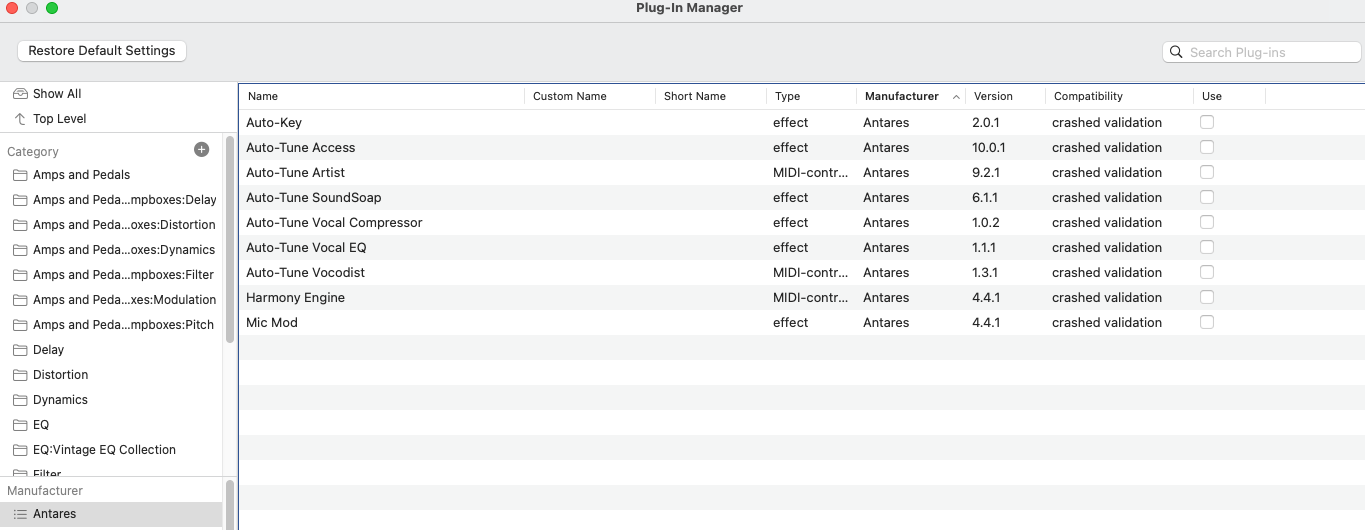Image resolution: width=1365 pixels, height=530 pixels.
Task: Click the add category plus icon
Action: [x=201, y=150]
